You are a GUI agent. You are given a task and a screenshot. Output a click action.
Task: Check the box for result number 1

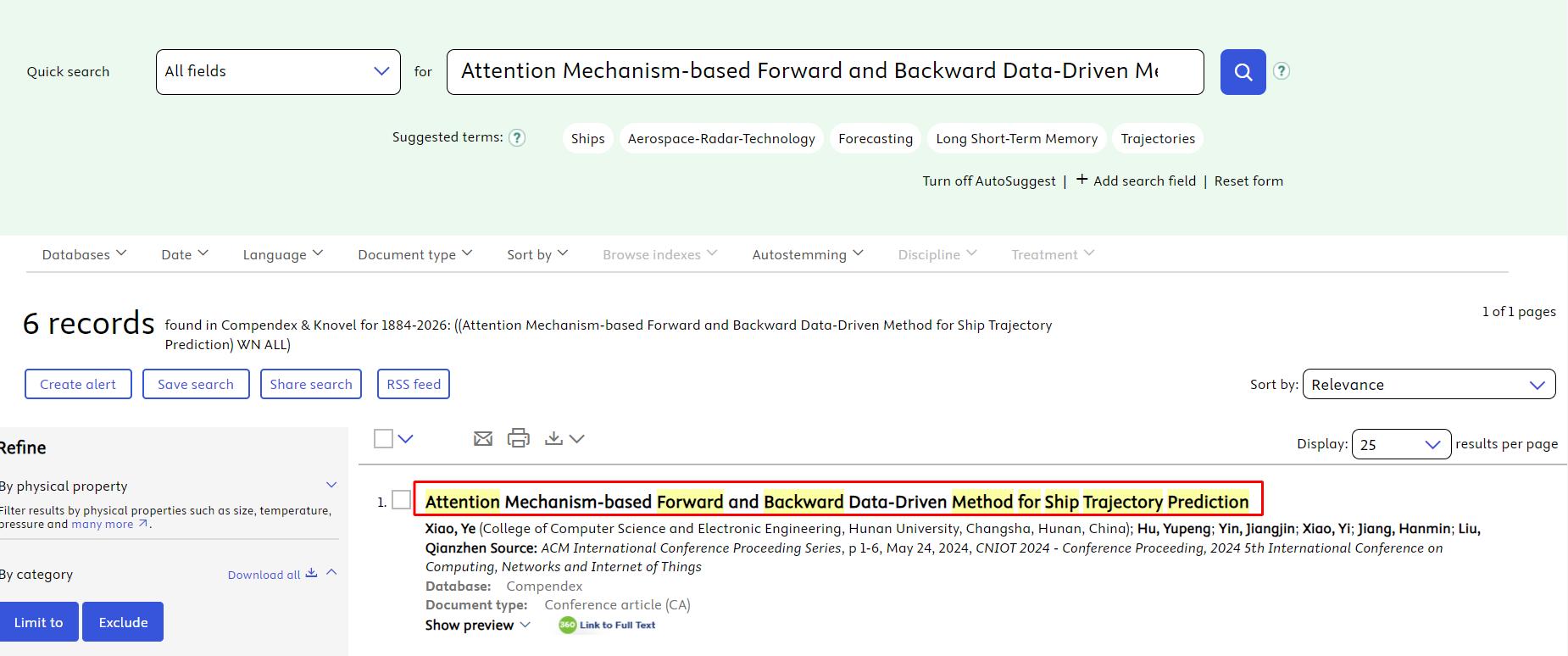[401, 500]
